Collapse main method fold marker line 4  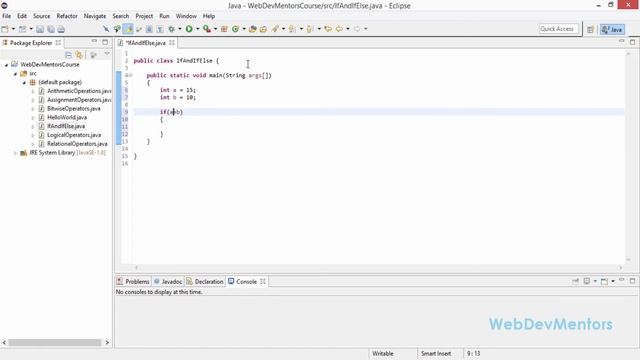tap(130, 76)
